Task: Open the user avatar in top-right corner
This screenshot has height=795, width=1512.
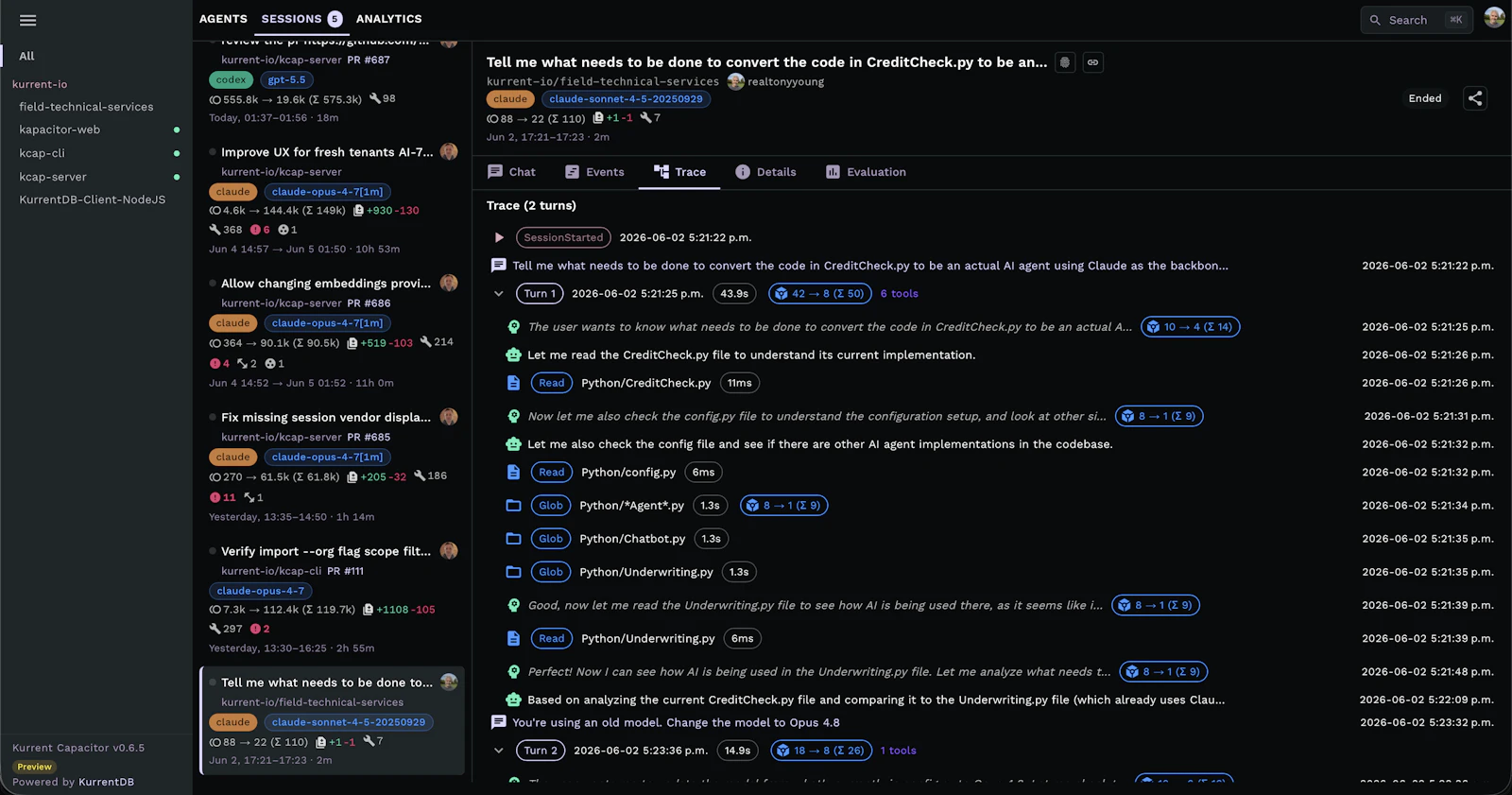Action: 1494,18
